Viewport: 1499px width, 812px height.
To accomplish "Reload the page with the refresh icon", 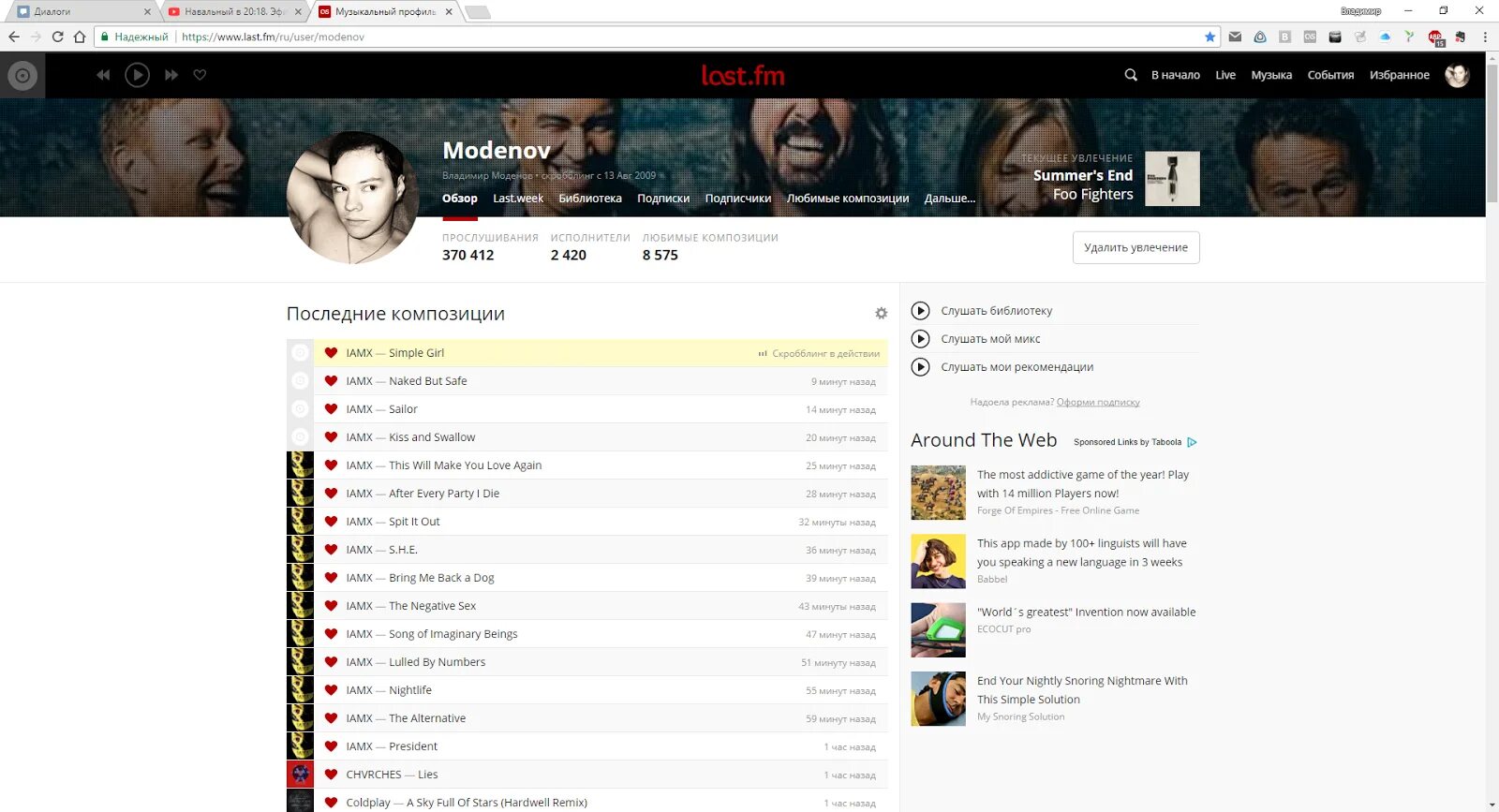I will [x=57, y=37].
